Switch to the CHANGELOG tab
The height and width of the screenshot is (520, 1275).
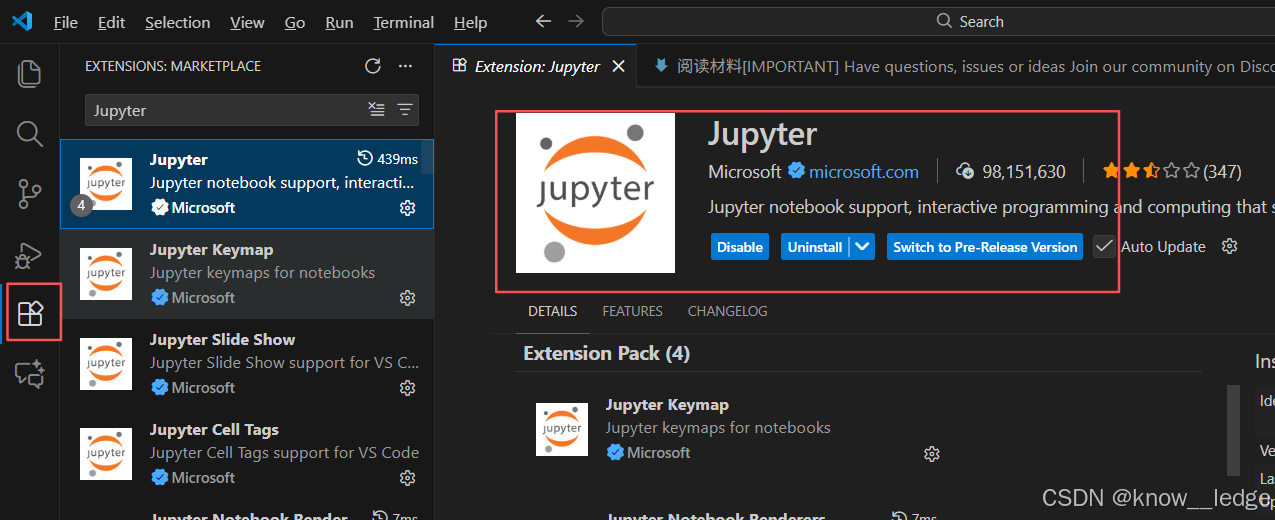(x=728, y=311)
